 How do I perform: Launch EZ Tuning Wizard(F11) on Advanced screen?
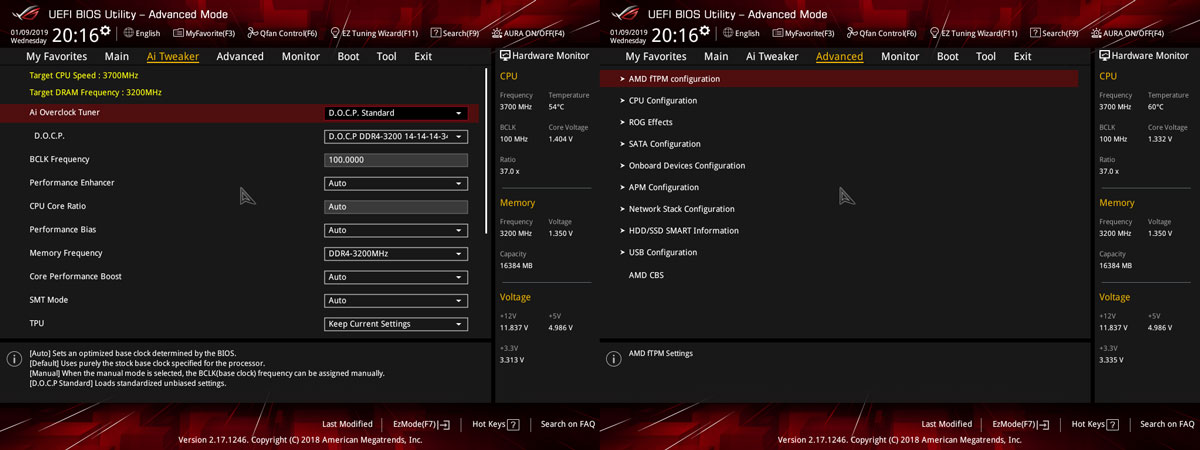click(x=974, y=33)
